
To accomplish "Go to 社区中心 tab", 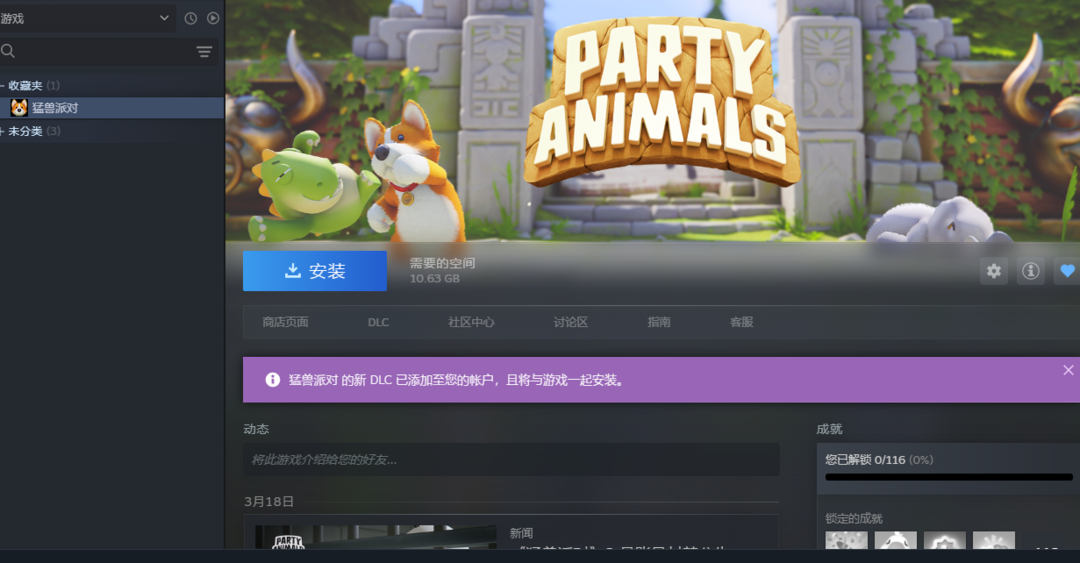I will click(x=471, y=322).
